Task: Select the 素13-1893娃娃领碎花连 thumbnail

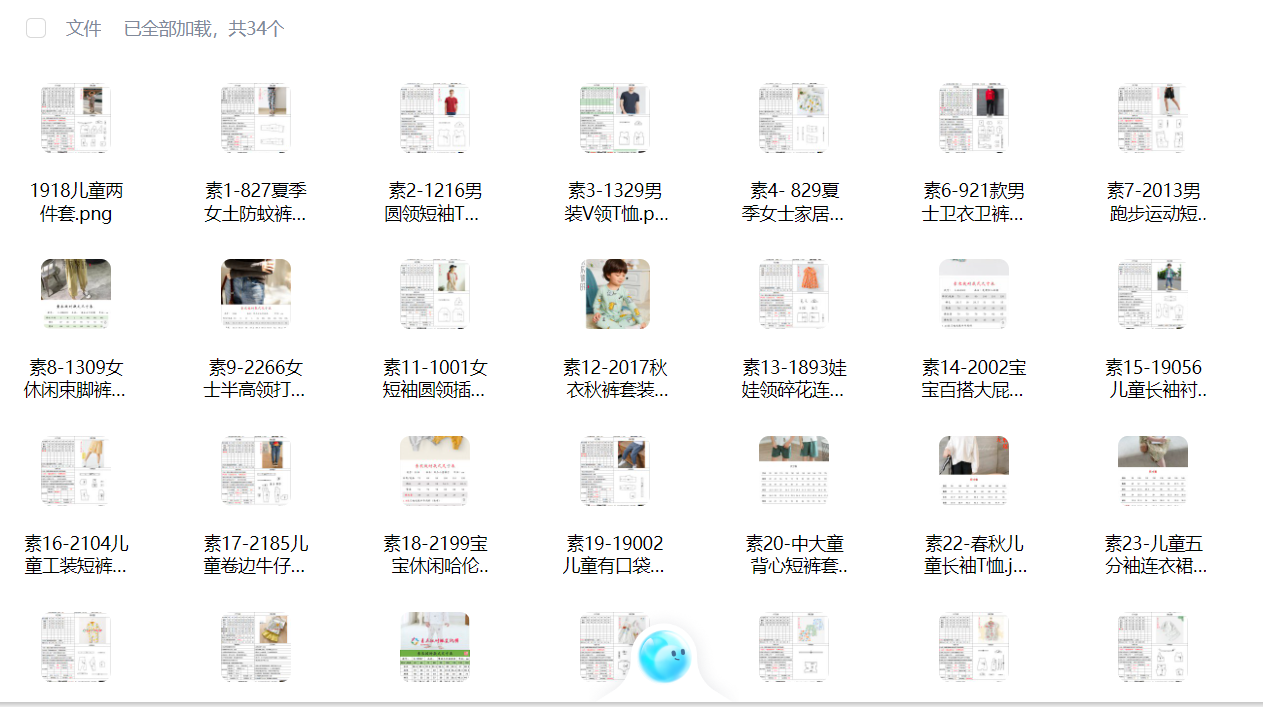Action: point(794,294)
